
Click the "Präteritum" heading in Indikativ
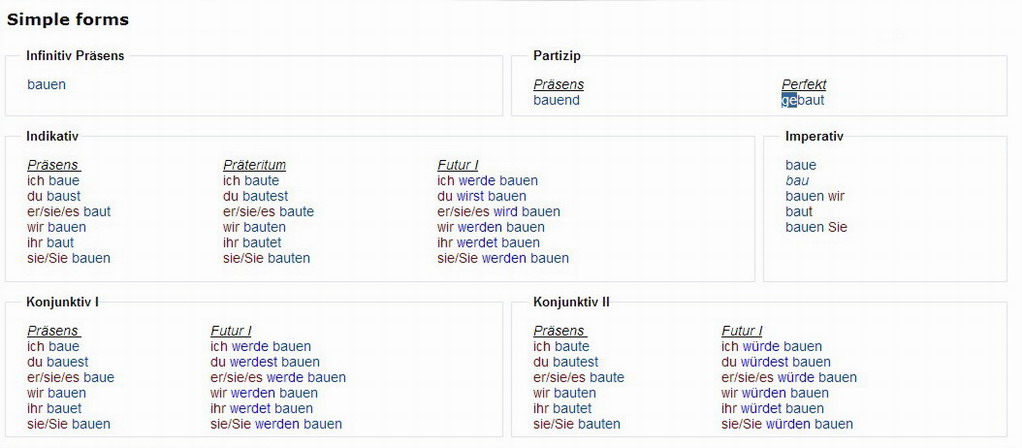pos(254,165)
